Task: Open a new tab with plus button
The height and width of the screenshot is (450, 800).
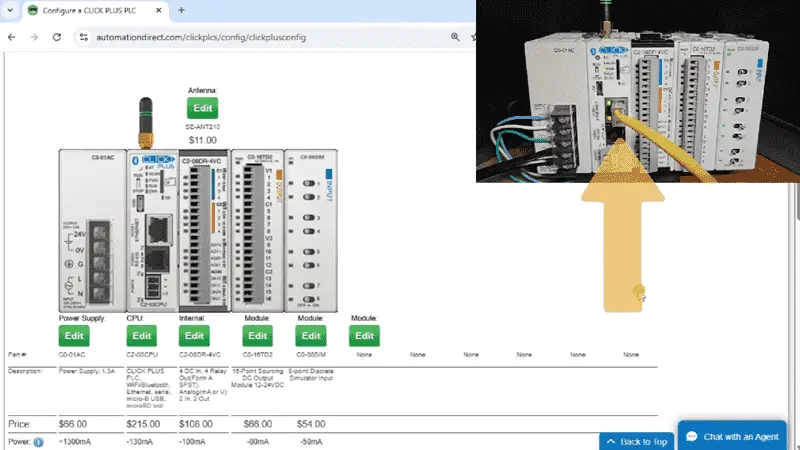Action: click(181, 10)
